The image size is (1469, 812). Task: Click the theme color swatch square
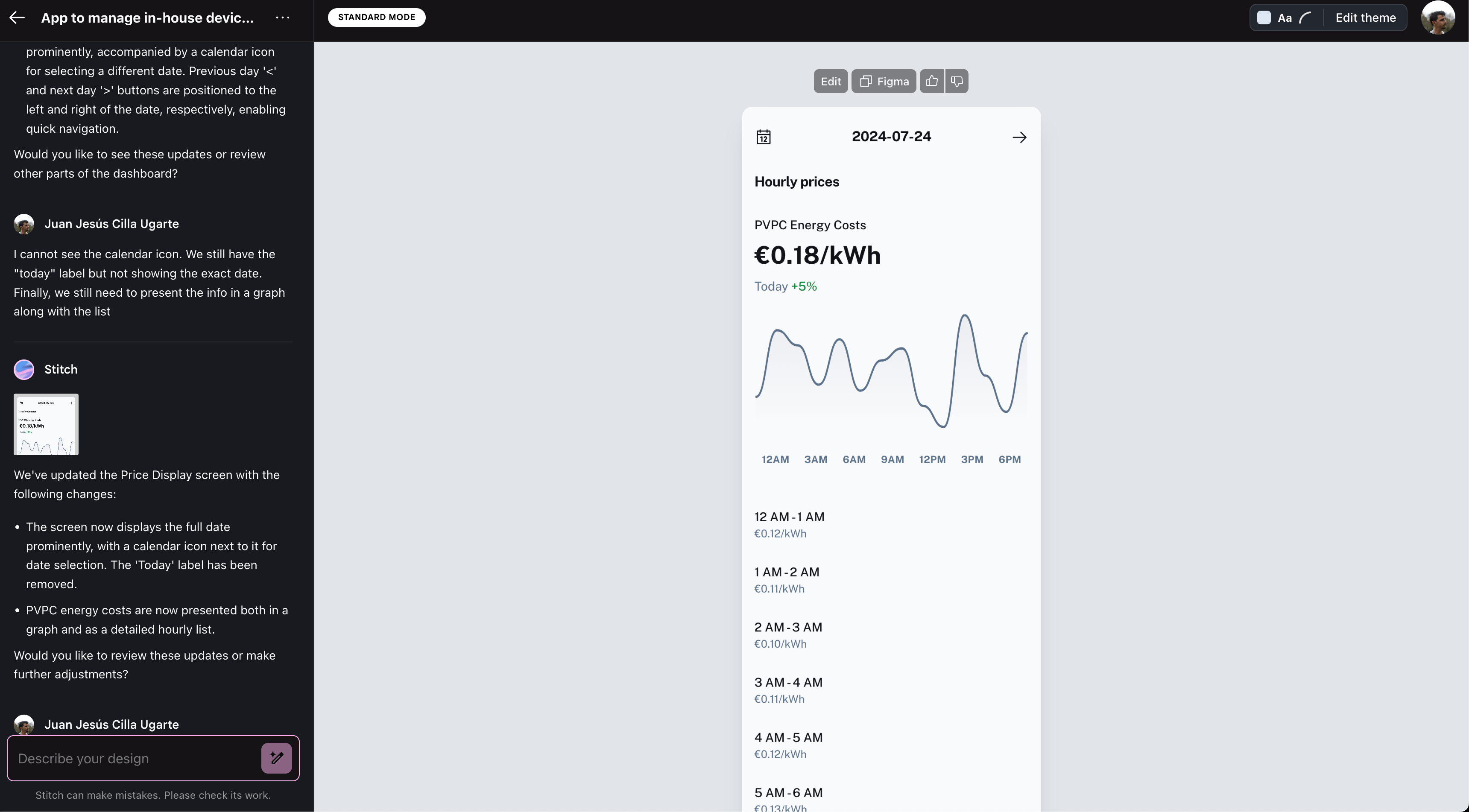[x=1264, y=18]
